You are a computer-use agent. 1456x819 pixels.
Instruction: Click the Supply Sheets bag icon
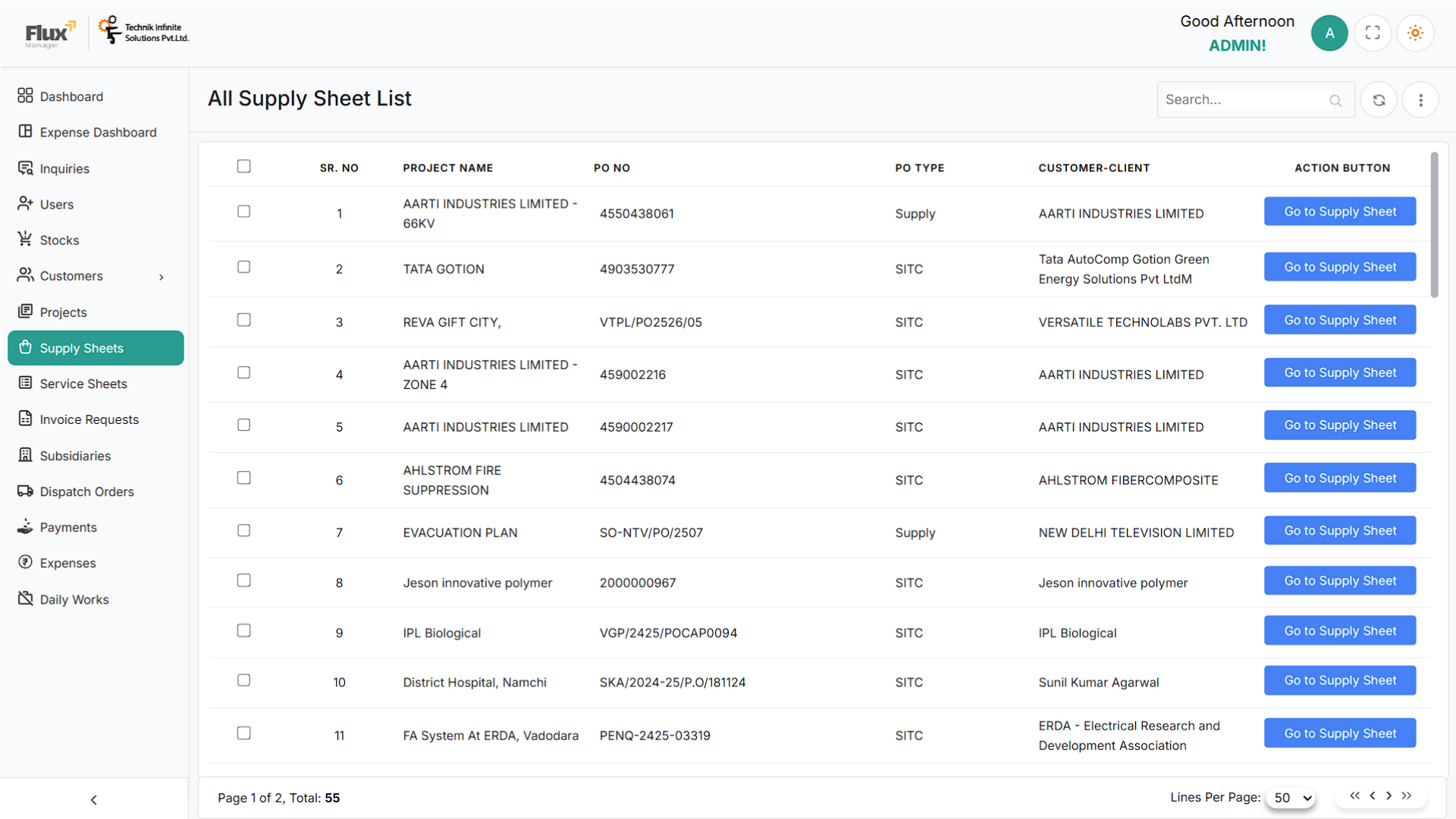25,347
